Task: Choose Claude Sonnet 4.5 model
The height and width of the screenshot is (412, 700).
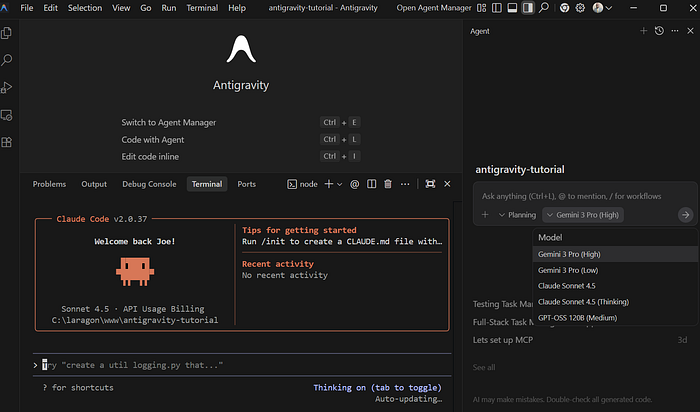Action: pyautogui.click(x=615, y=286)
